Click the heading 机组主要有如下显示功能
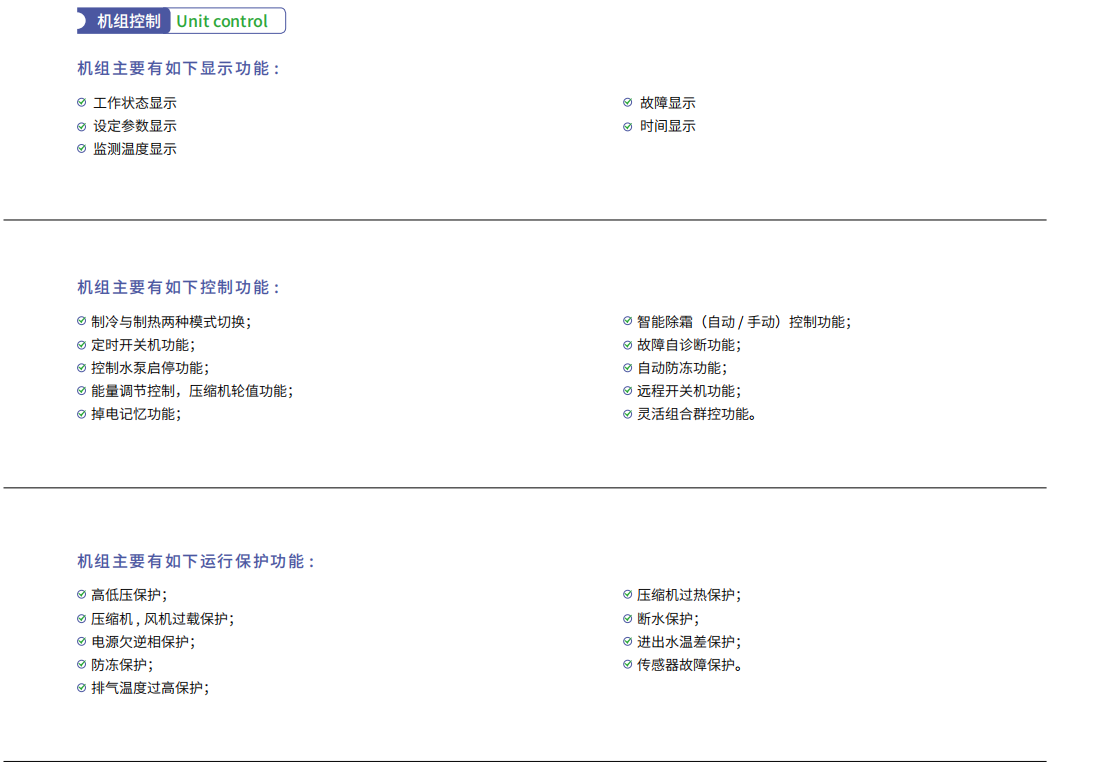The height and width of the screenshot is (767, 1100). pos(179,69)
